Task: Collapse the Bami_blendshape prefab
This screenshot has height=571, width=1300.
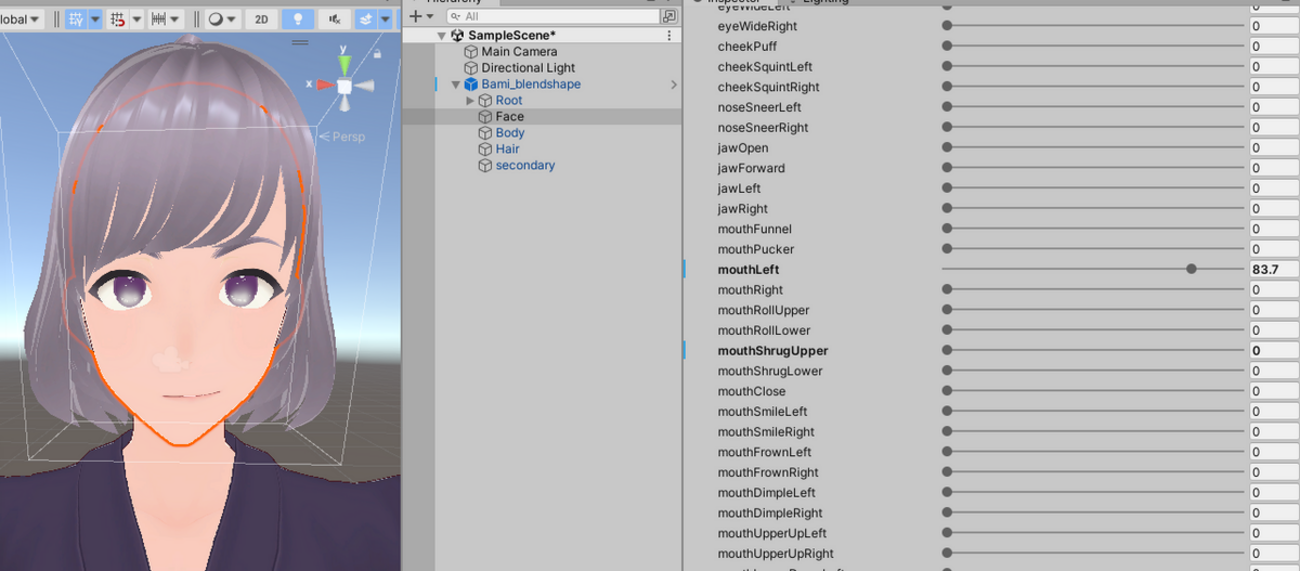Action: coord(456,85)
